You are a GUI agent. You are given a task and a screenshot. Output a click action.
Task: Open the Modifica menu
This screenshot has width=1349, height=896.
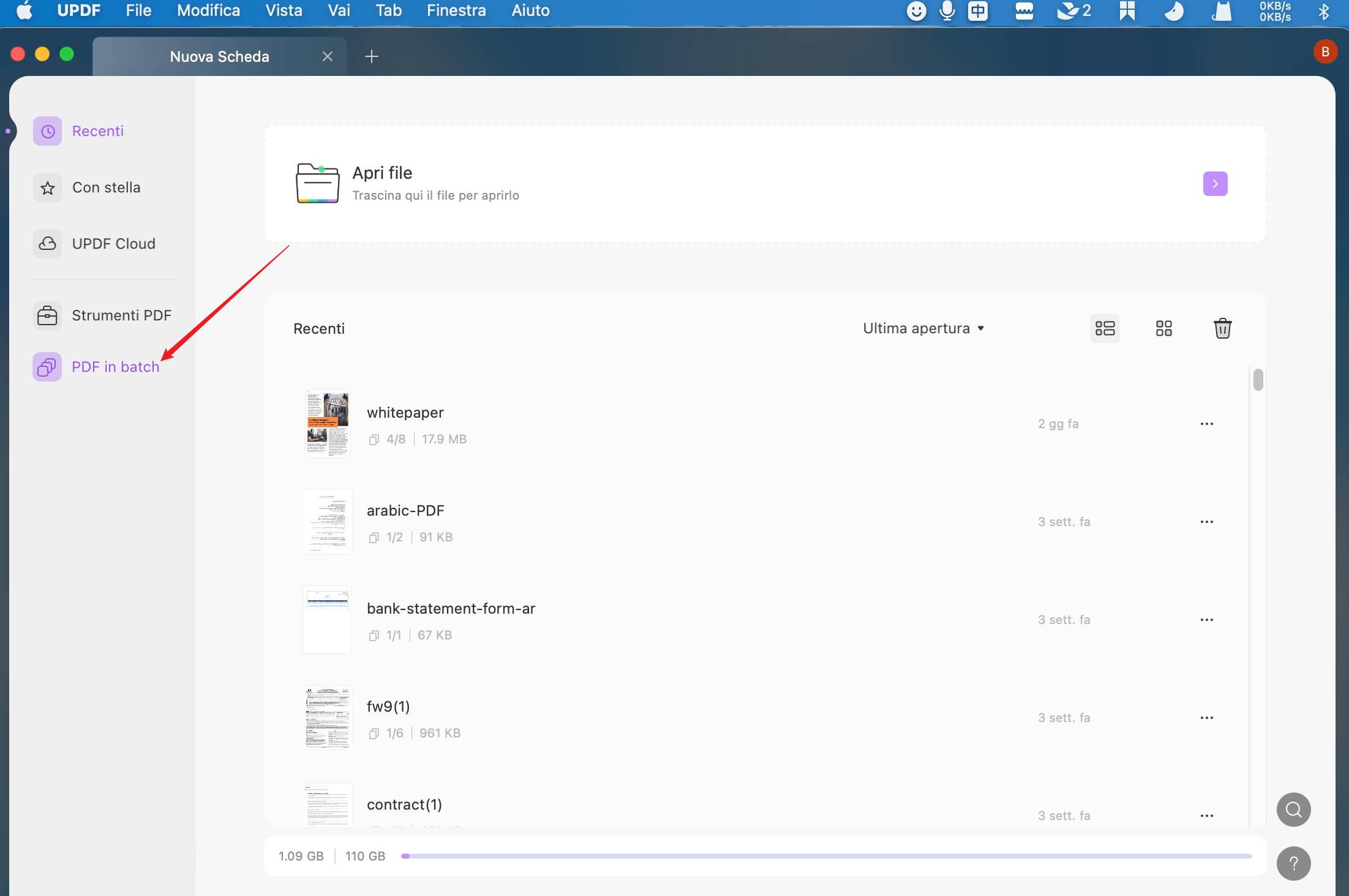pyautogui.click(x=208, y=10)
